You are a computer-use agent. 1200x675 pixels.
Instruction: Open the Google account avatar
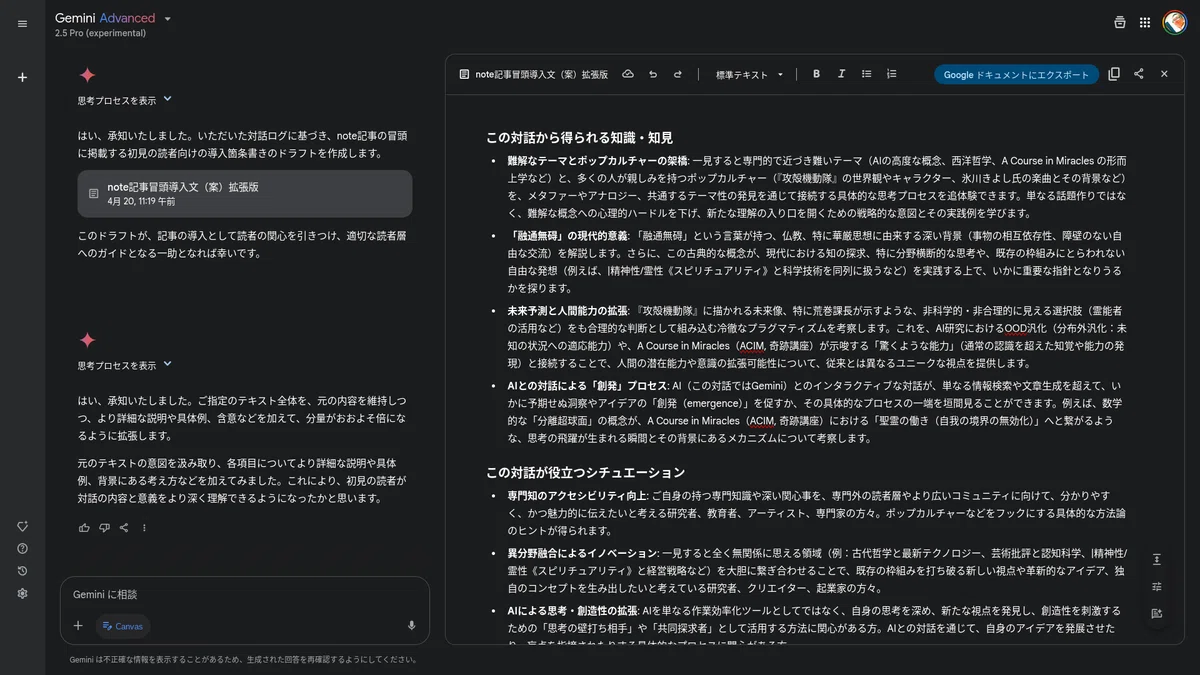(x=1174, y=22)
